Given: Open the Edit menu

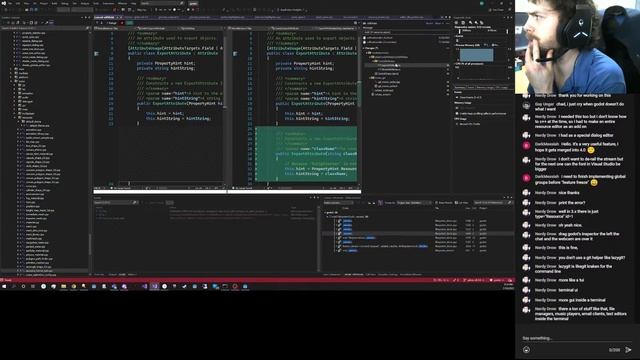Looking at the screenshot, I should tap(18, 3).
